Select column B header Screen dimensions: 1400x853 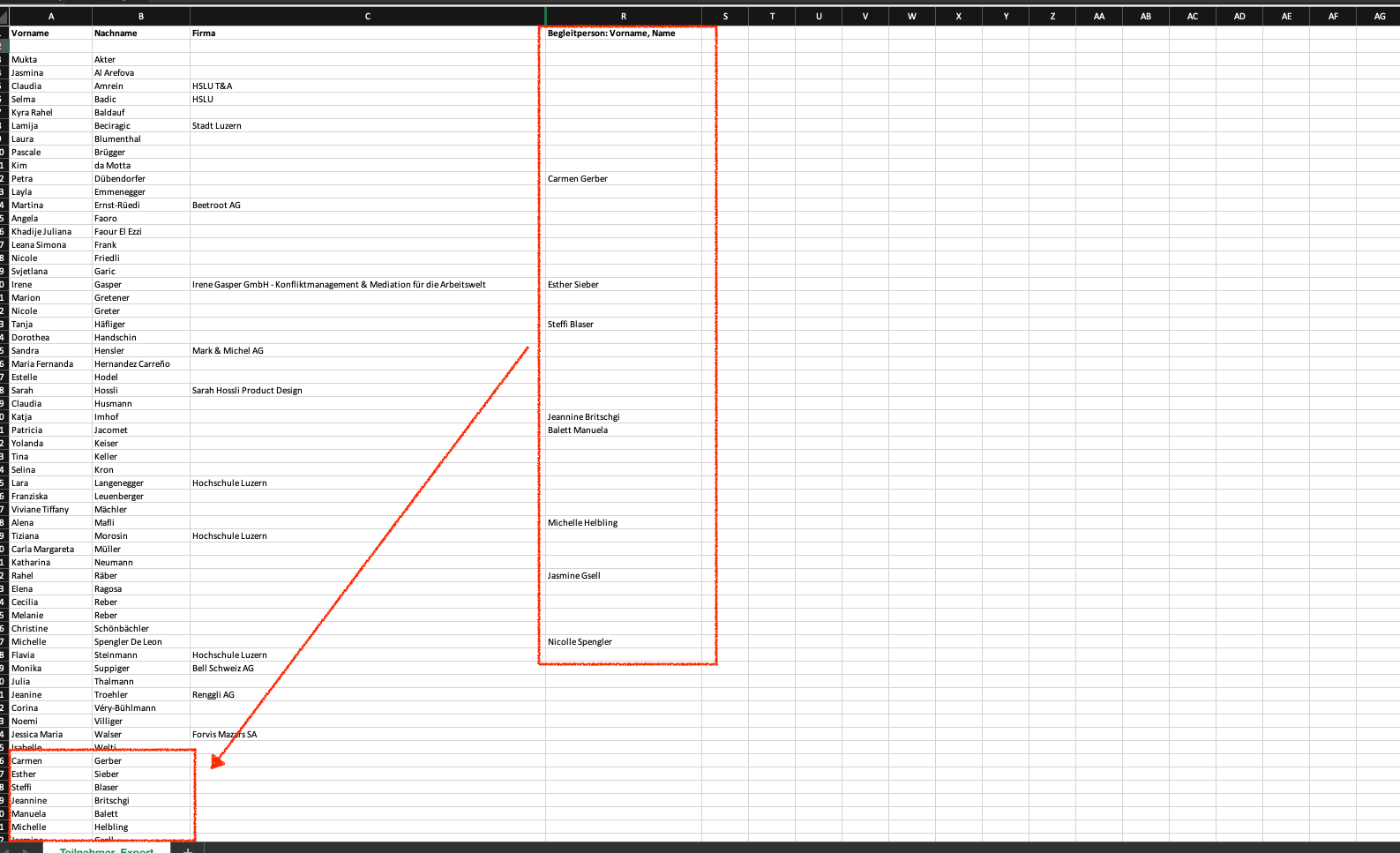coord(140,16)
